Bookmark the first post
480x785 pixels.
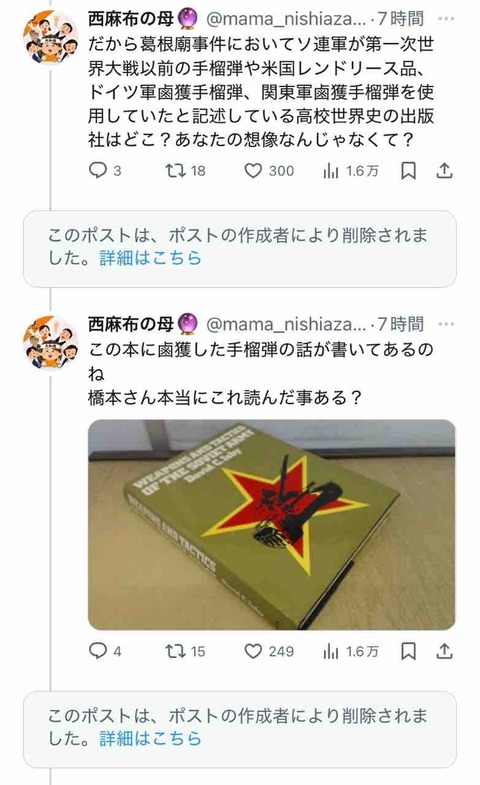pyautogui.click(x=408, y=171)
